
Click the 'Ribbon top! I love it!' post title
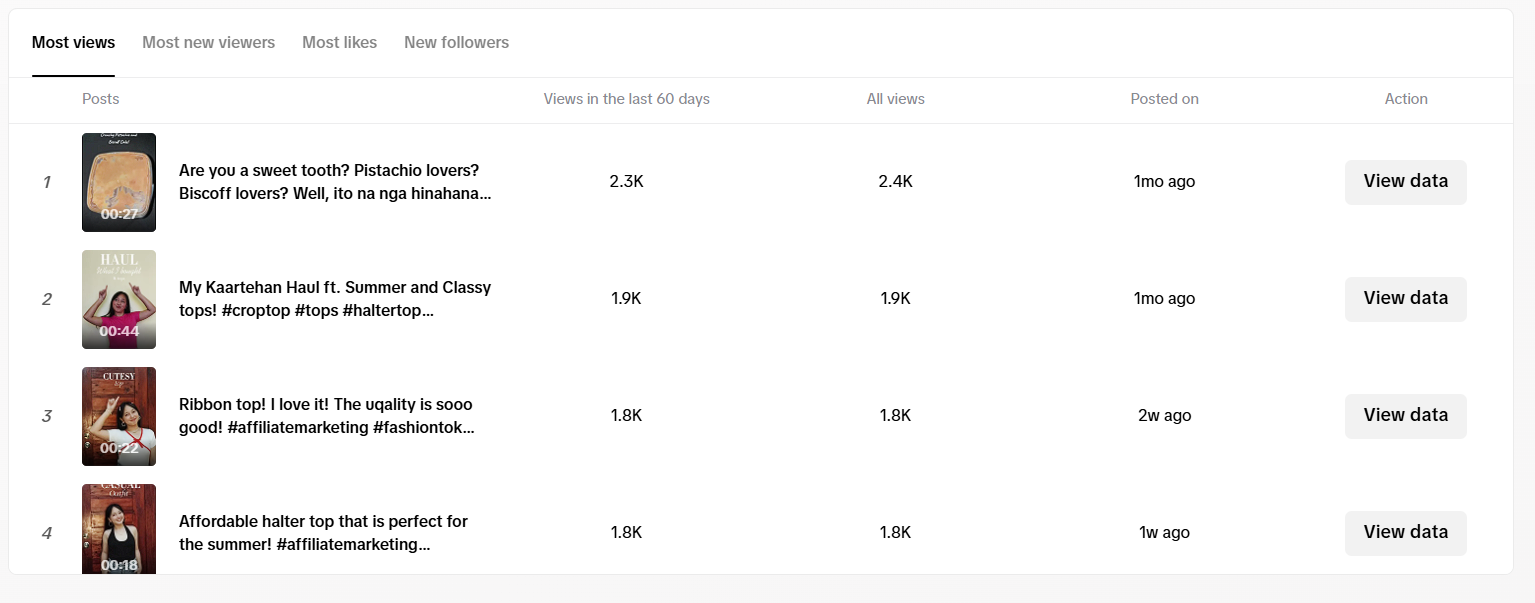click(x=326, y=416)
